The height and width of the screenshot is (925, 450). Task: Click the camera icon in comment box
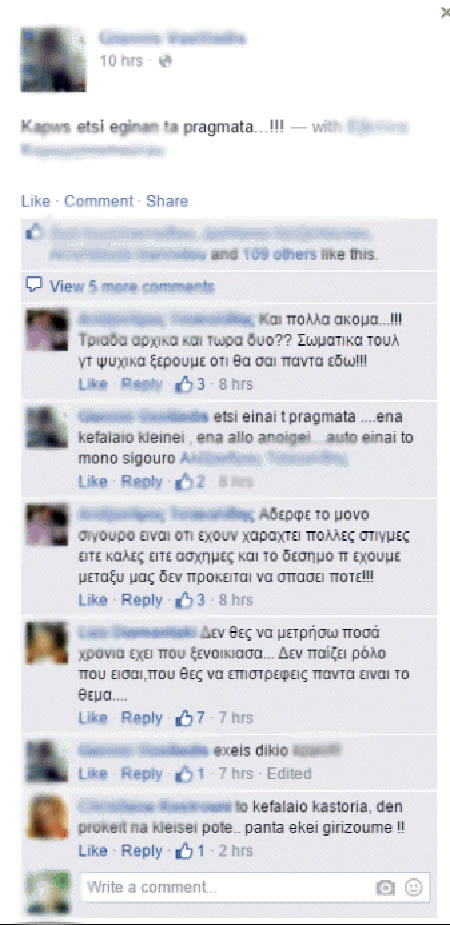click(x=385, y=887)
